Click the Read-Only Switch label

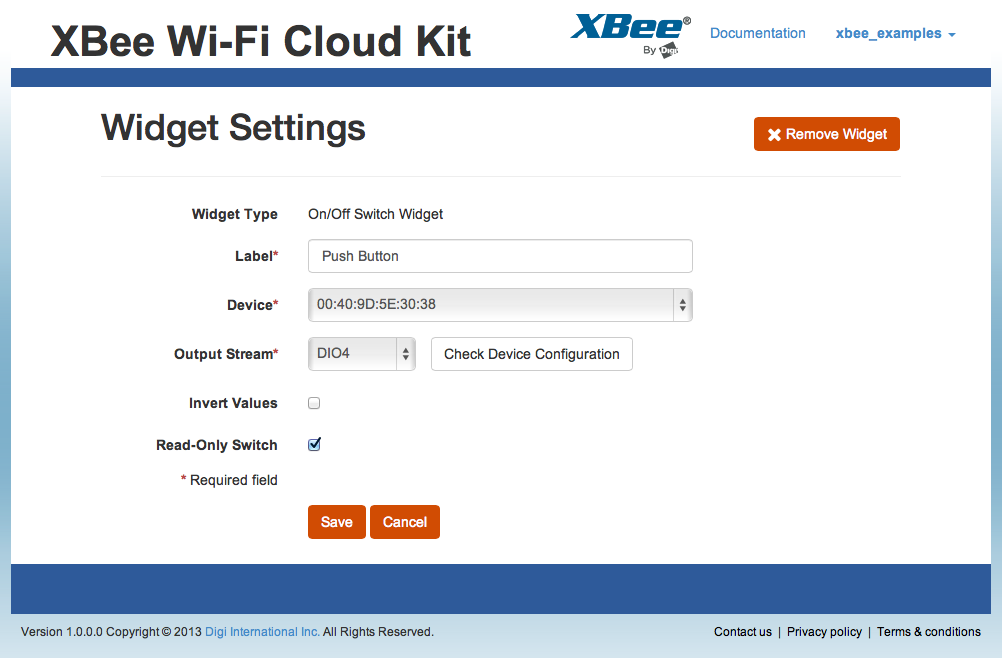click(x=217, y=445)
